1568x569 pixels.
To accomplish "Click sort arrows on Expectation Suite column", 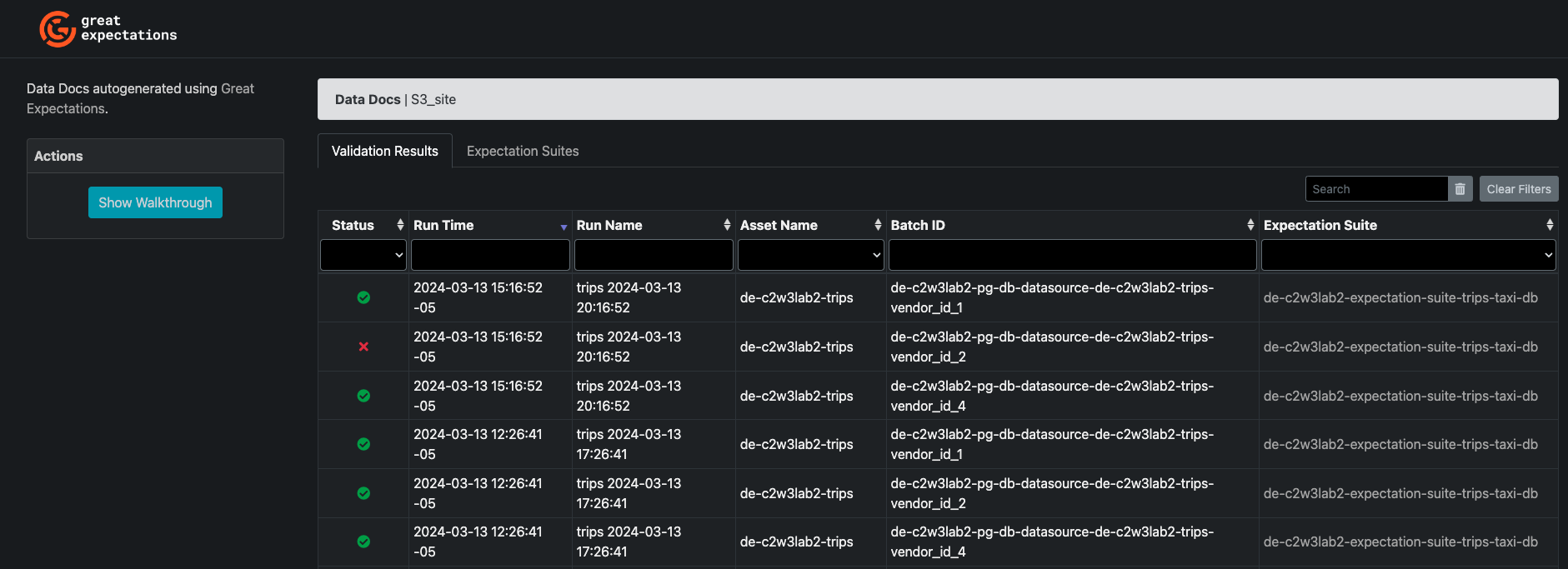I will pyautogui.click(x=1549, y=225).
